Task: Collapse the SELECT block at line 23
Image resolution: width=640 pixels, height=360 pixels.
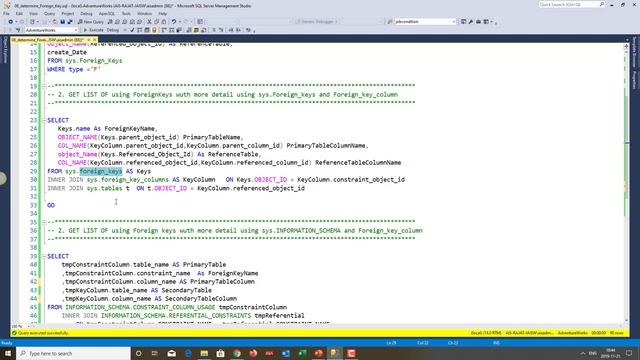Action: tap(44, 120)
